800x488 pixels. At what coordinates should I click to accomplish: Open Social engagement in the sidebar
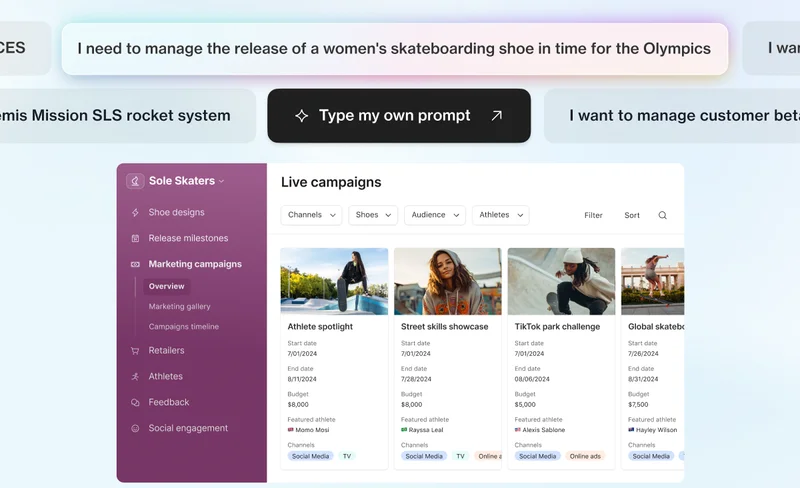[188, 428]
